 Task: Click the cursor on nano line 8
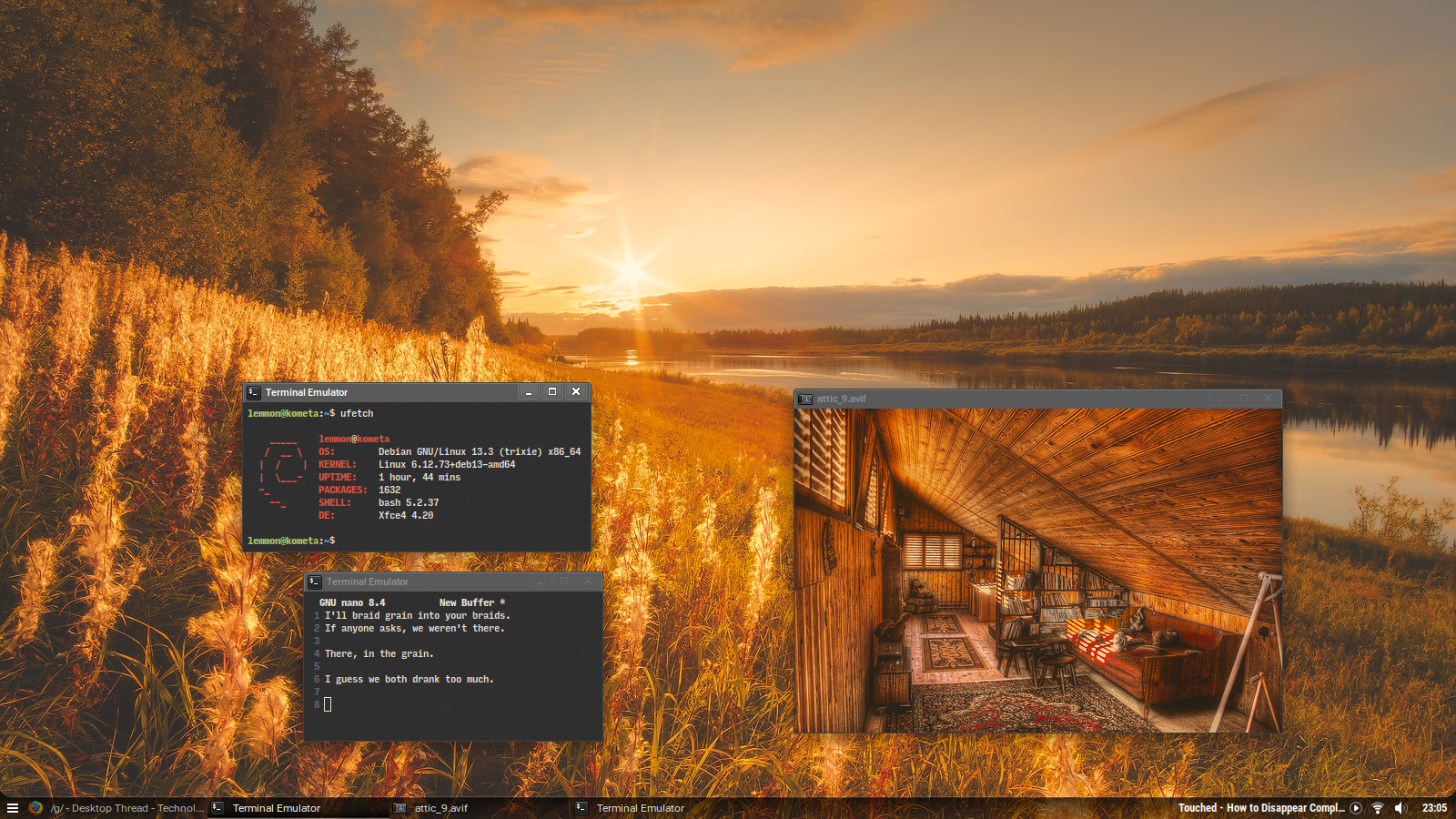click(328, 704)
